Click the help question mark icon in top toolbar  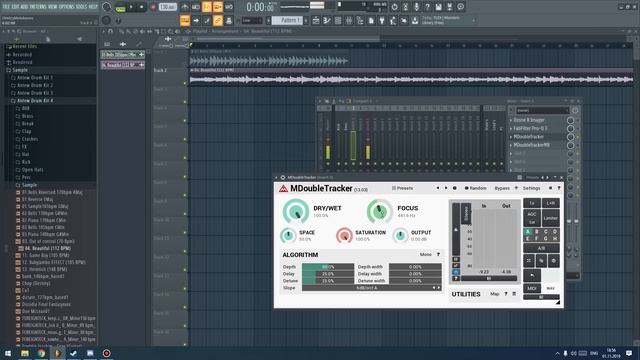[427, 7]
